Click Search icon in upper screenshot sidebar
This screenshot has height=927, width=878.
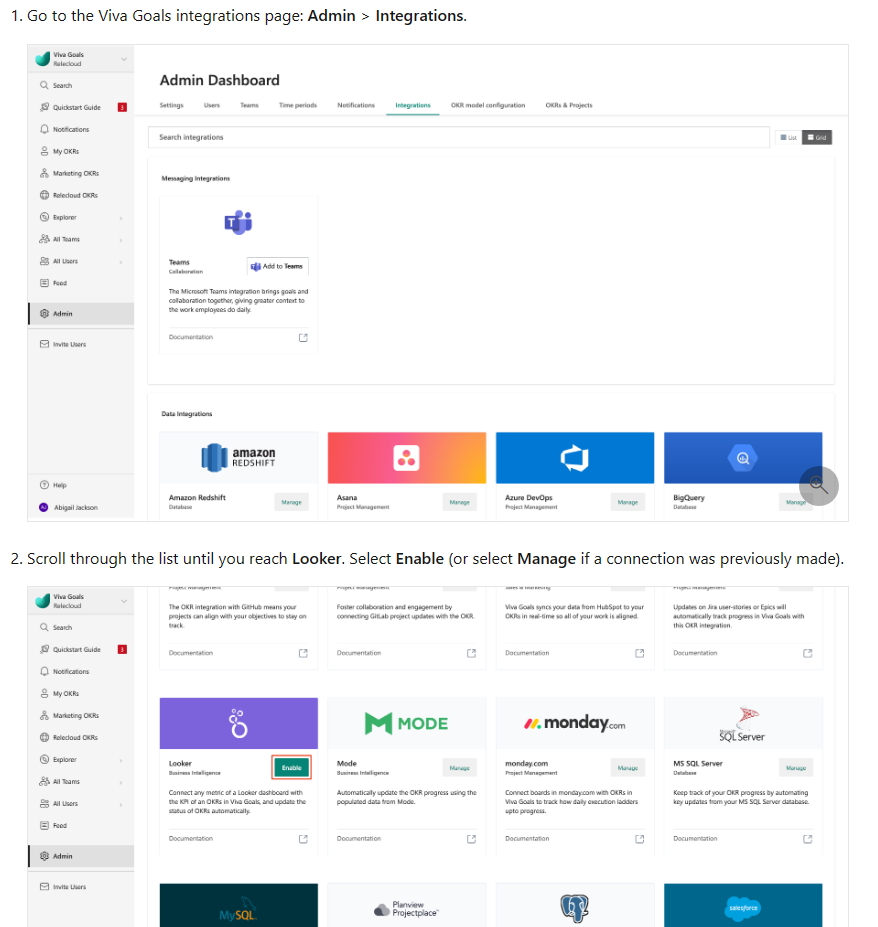(44, 85)
